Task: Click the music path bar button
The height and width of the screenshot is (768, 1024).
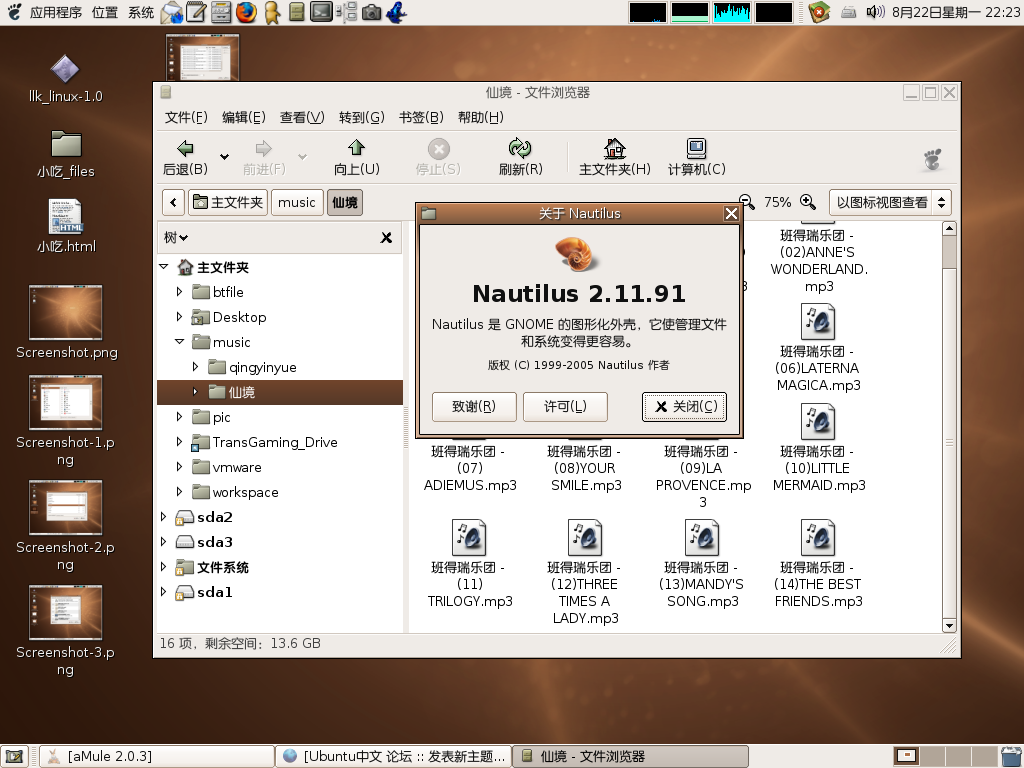Action: click(x=296, y=202)
